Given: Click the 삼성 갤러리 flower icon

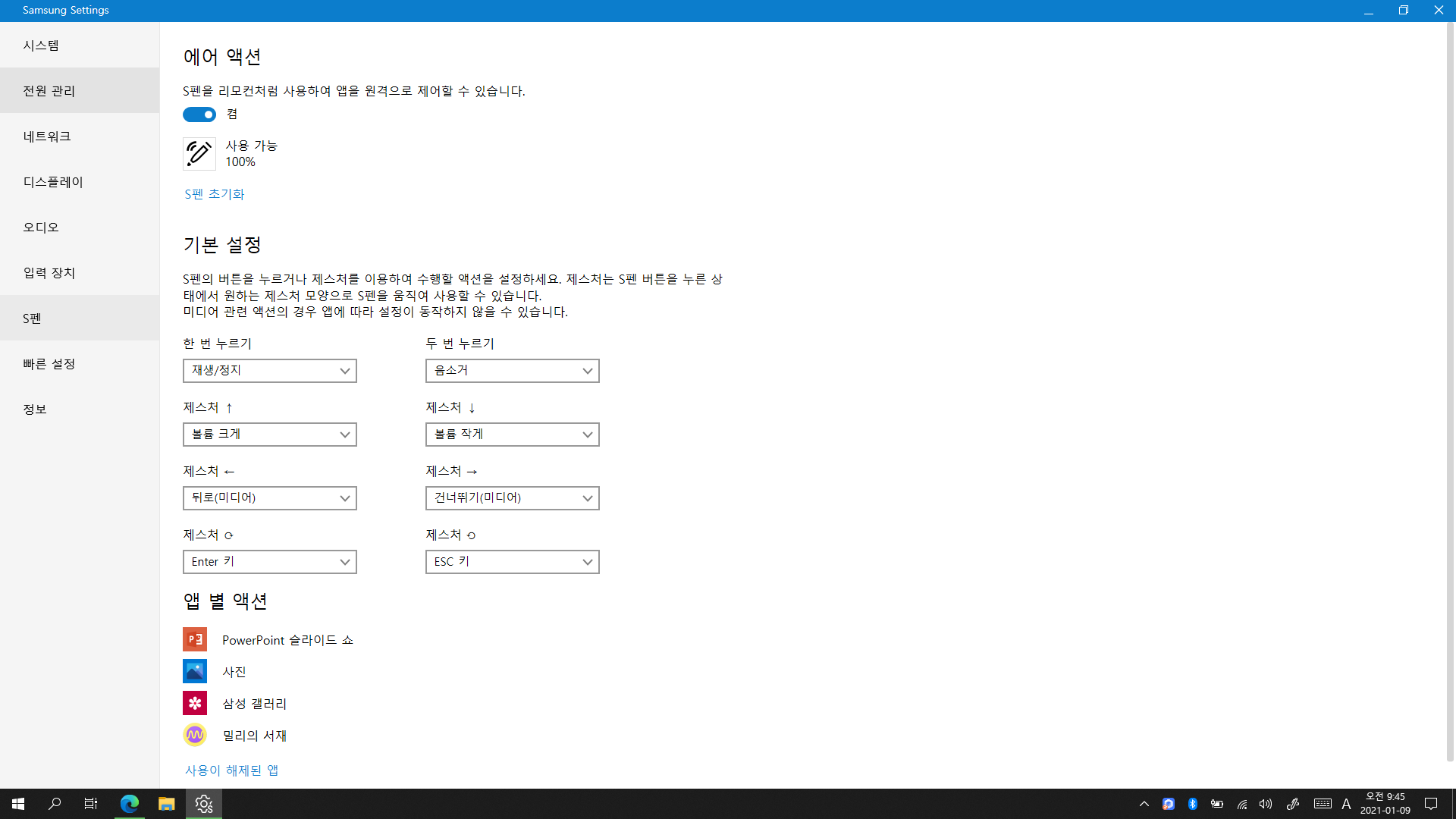Looking at the screenshot, I should 195,704.
